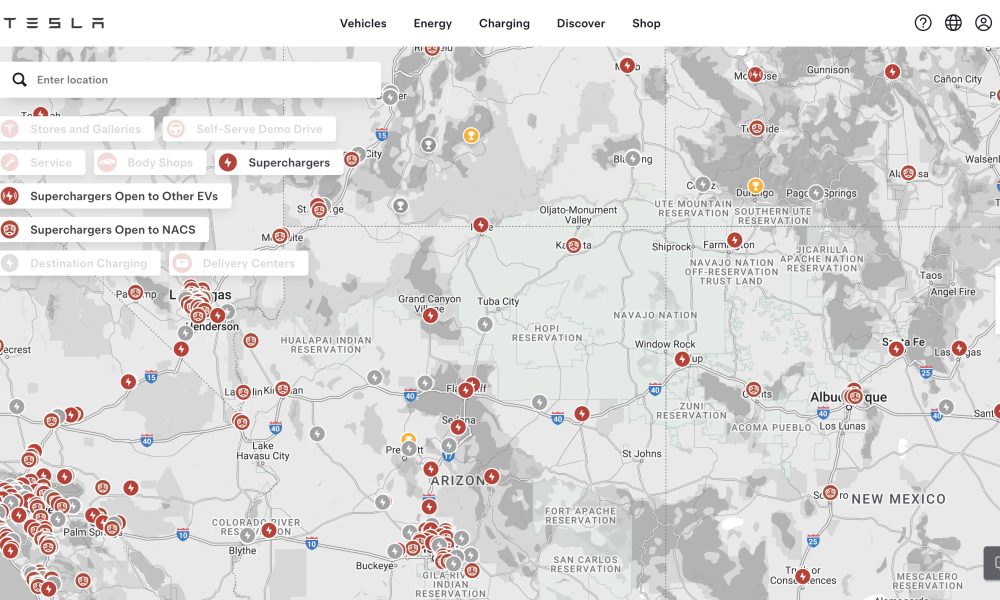Click the Shiprock map label
Screen dimensions: 1000x600
pos(672,247)
